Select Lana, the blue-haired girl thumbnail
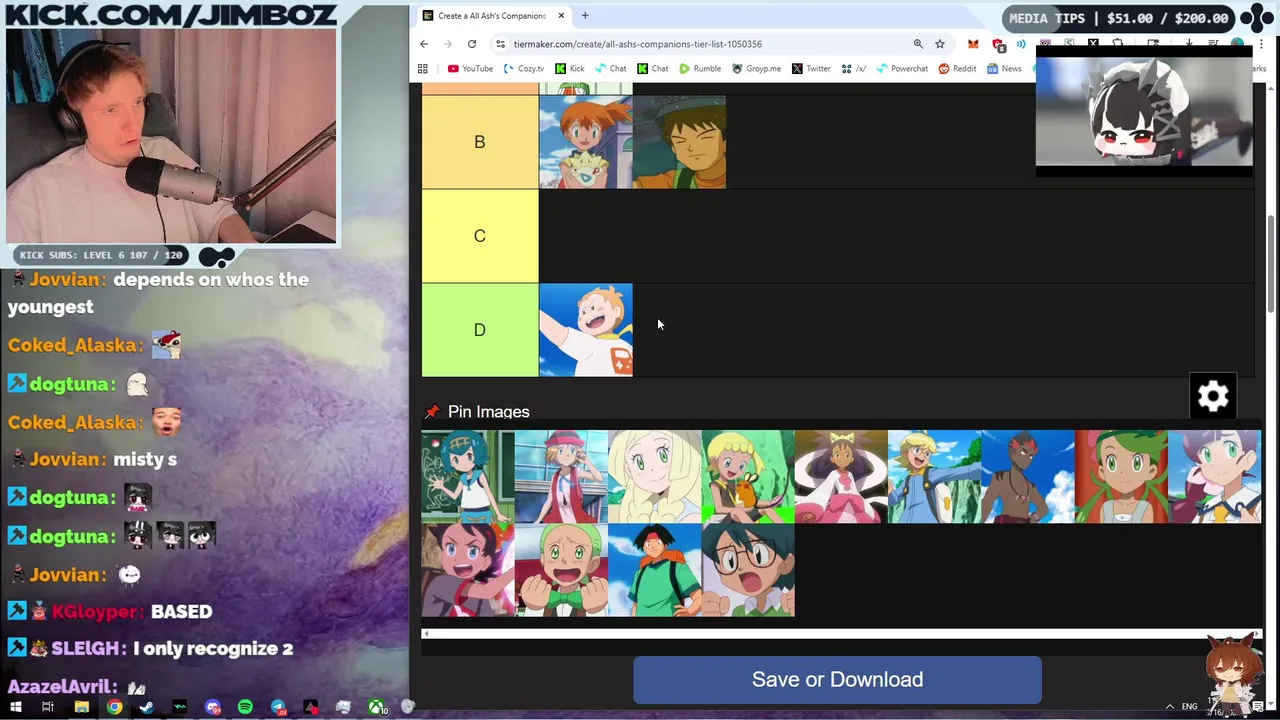Screen dimensions: 1280x720 (x=468, y=477)
